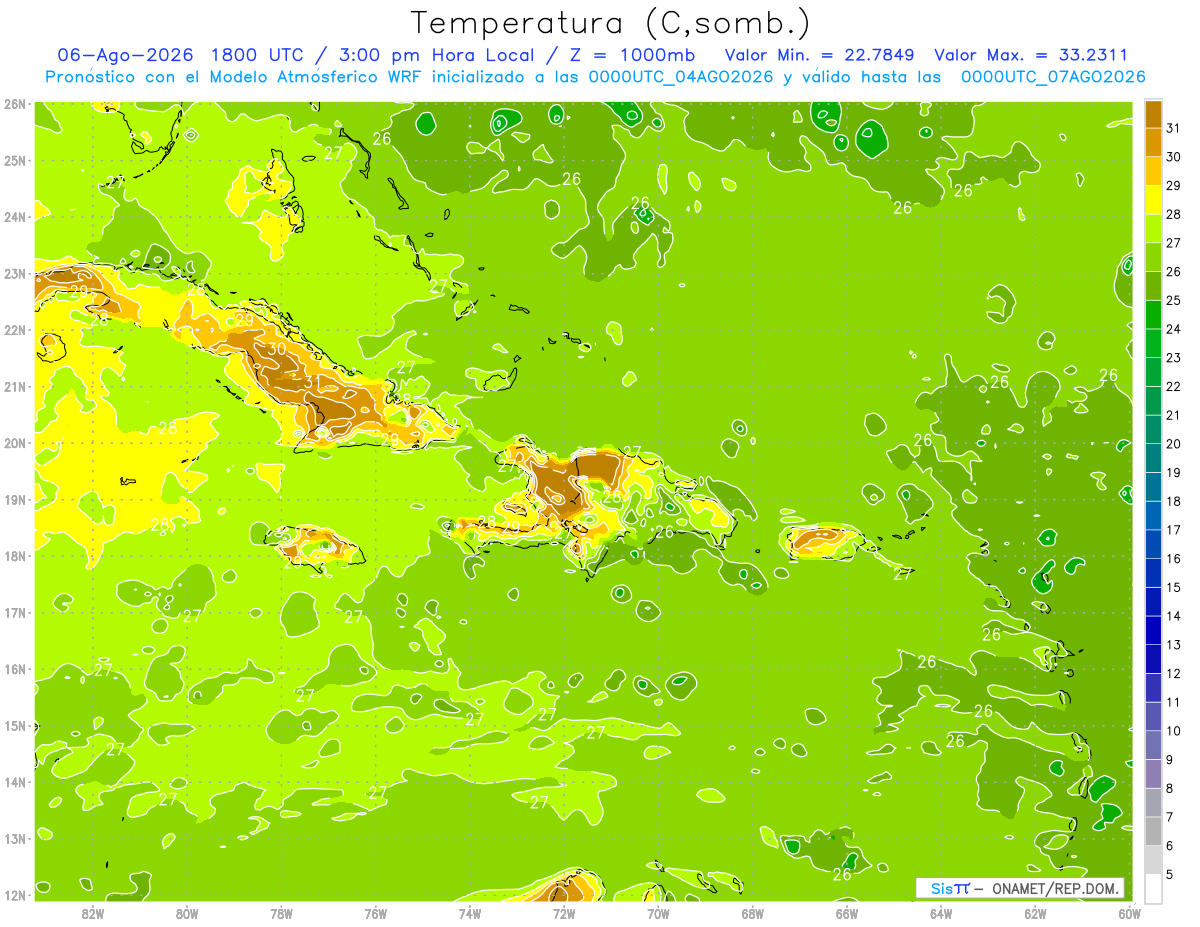1200x927 pixels.
Task: Click the colorbar tick label '29'
Action: click(1174, 186)
